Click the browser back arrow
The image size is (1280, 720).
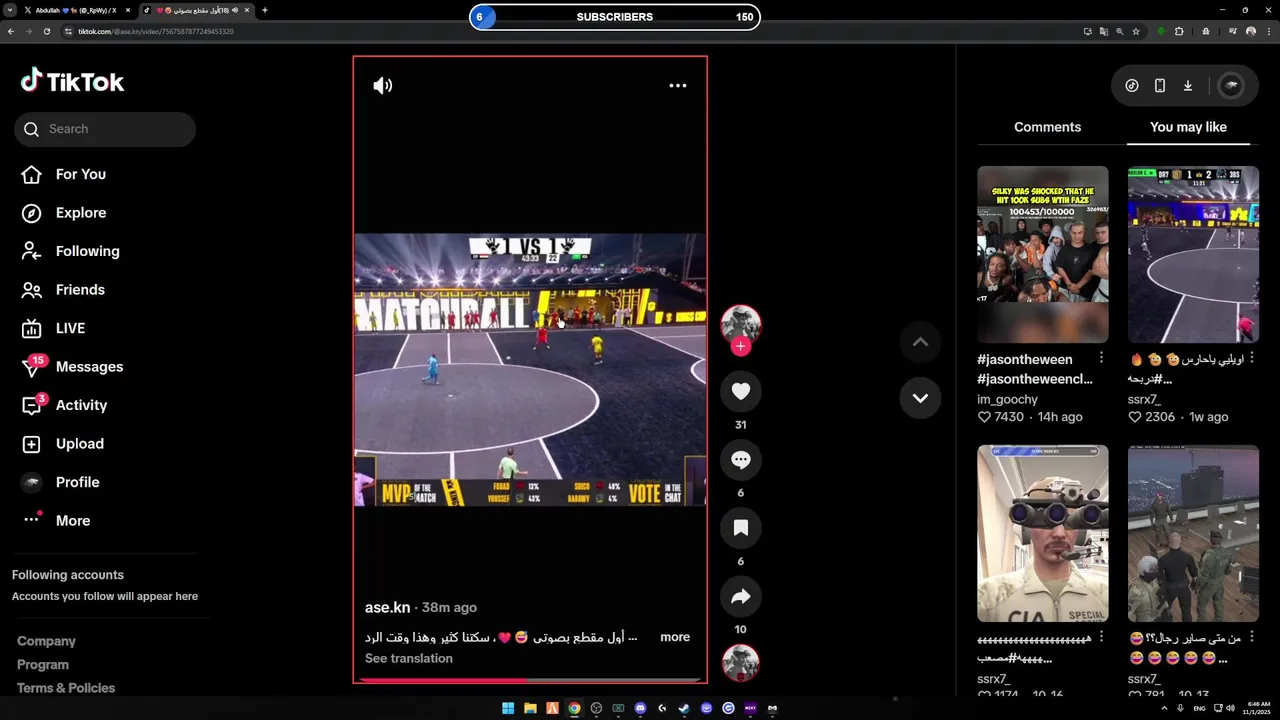[11, 31]
